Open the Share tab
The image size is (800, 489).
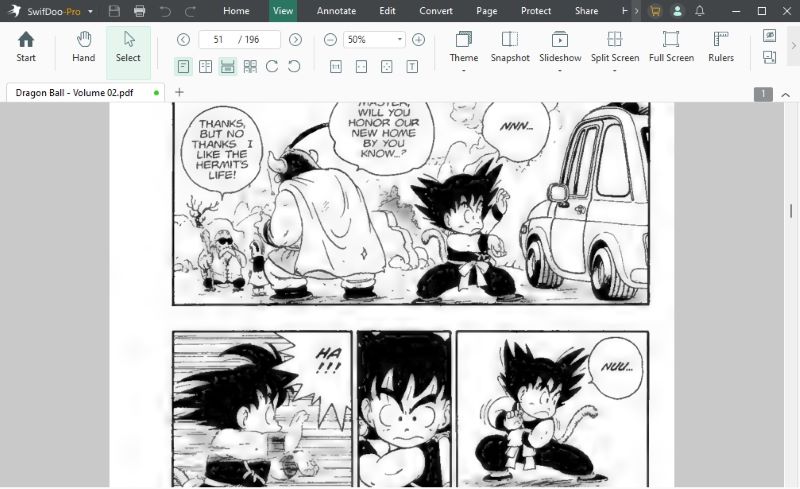(x=586, y=11)
